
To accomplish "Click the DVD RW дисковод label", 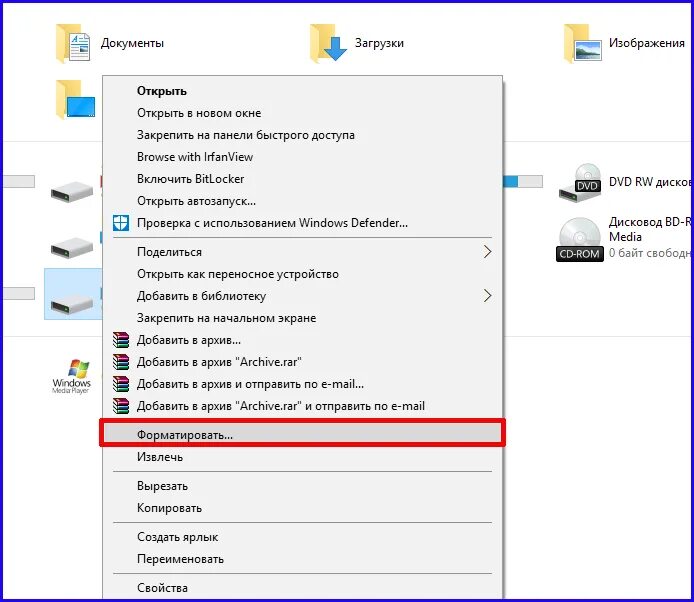I will pyautogui.click(x=651, y=182).
